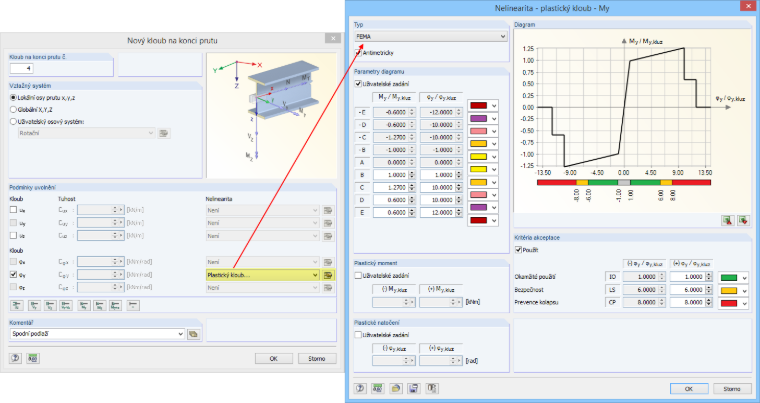Click the My hinge preset icon

pos(84,305)
